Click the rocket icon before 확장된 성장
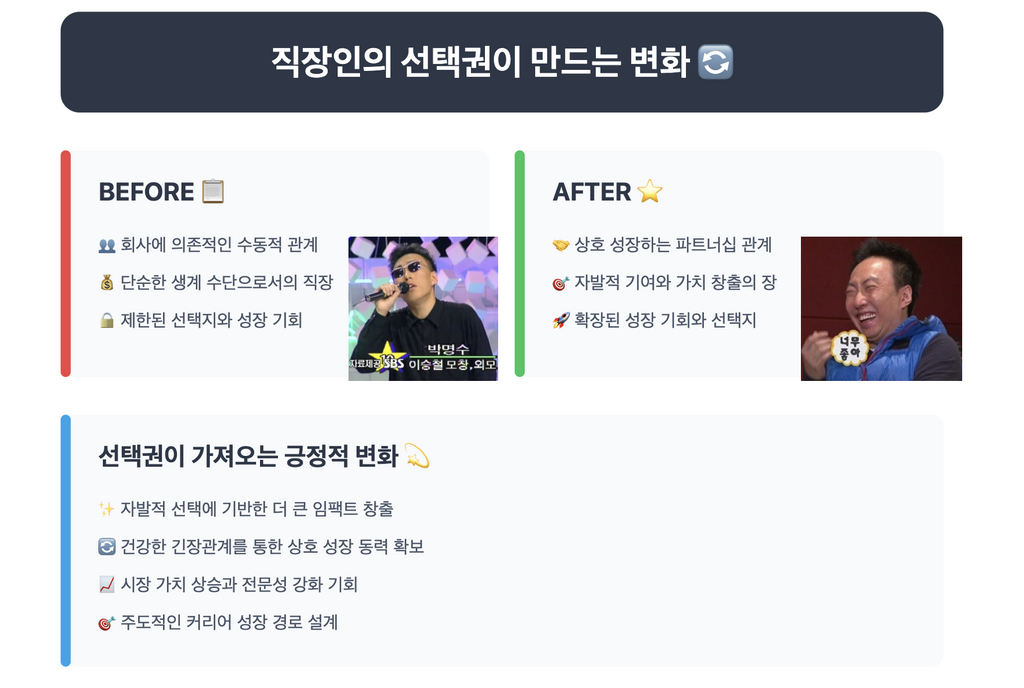The width and height of the screenshot is (1024, 688). (561, 321)
